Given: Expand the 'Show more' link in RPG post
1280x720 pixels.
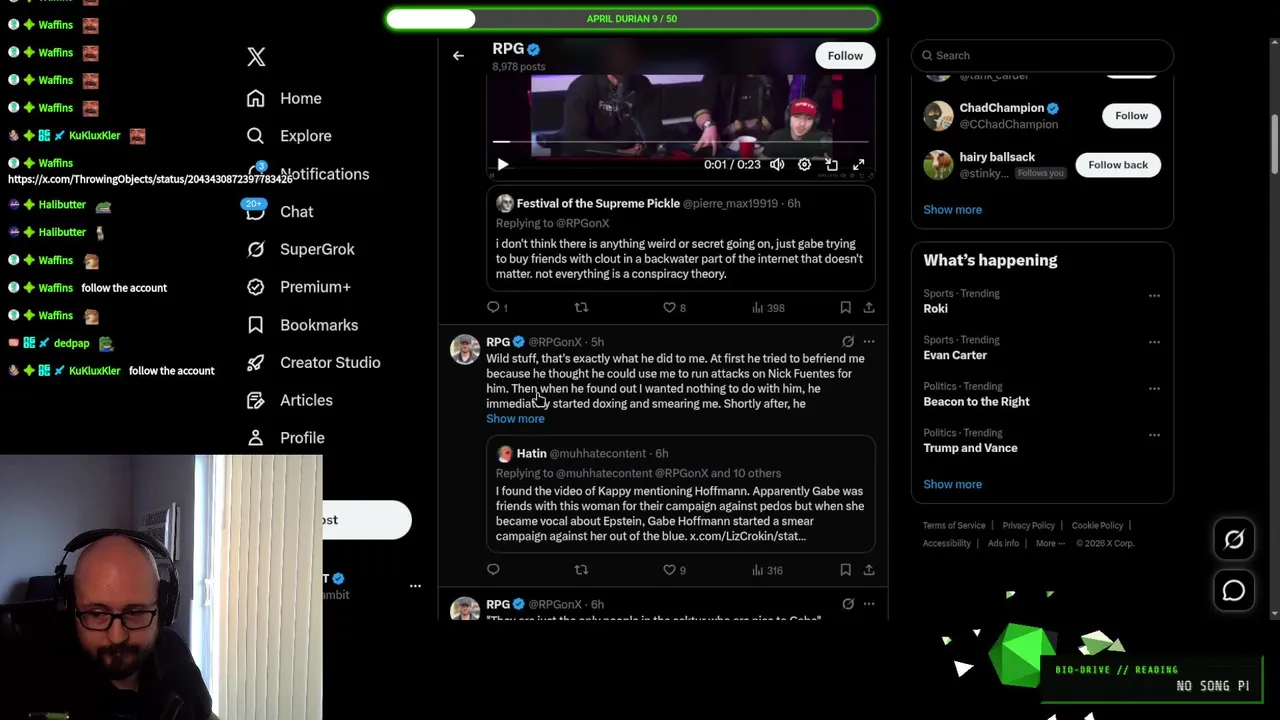Looking at the screenshot, I should tap(515, 419).
